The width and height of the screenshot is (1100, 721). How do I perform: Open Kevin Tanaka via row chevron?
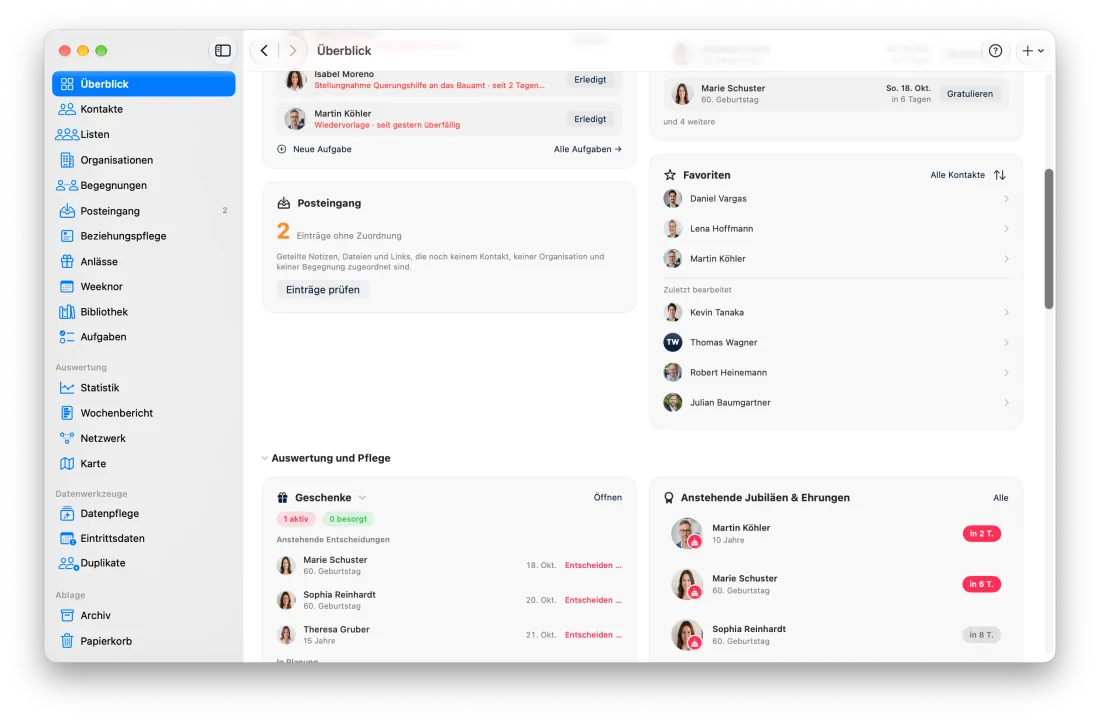pyautogui.click(x=1006, y=313)
